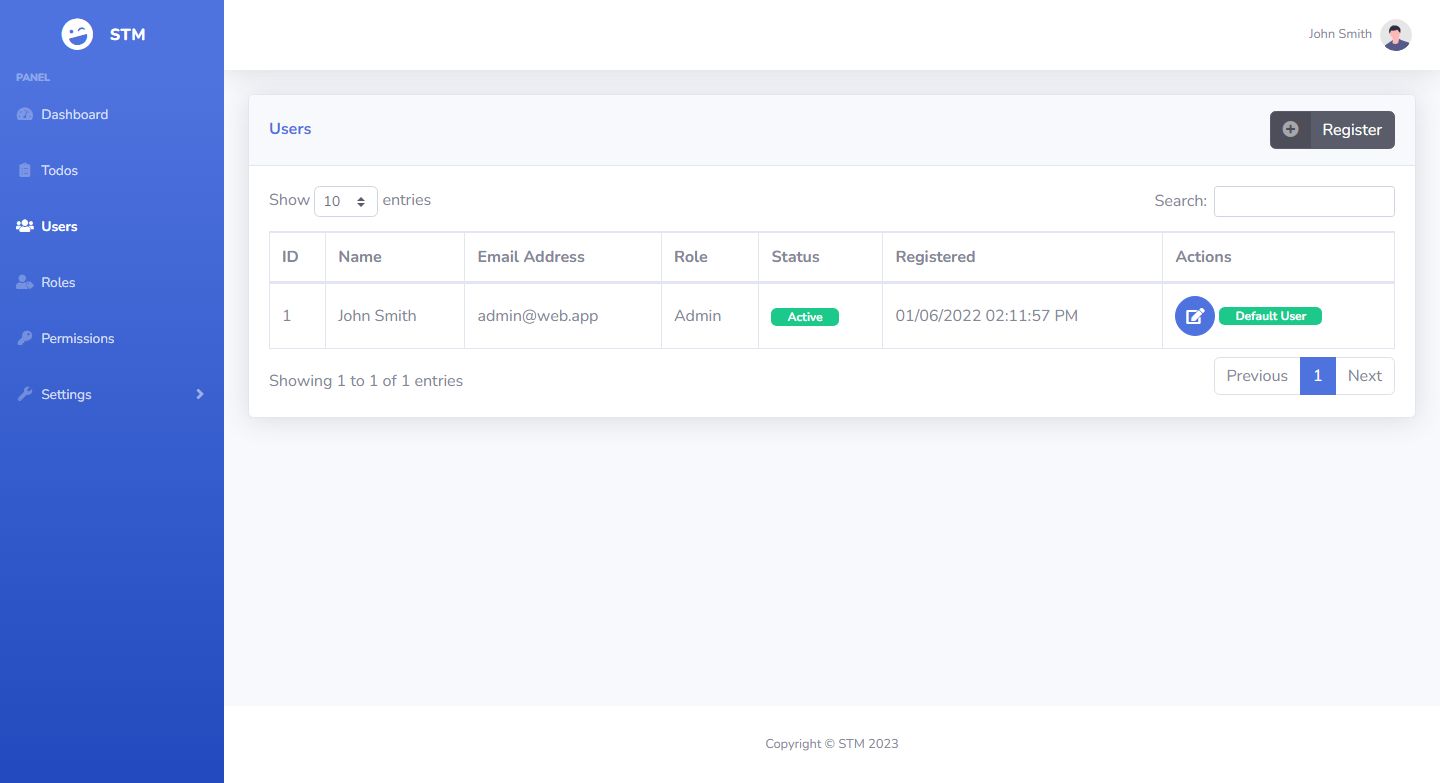Click the Todos clipboard icon
The image size is (1440, 783).
click(25, 170)
